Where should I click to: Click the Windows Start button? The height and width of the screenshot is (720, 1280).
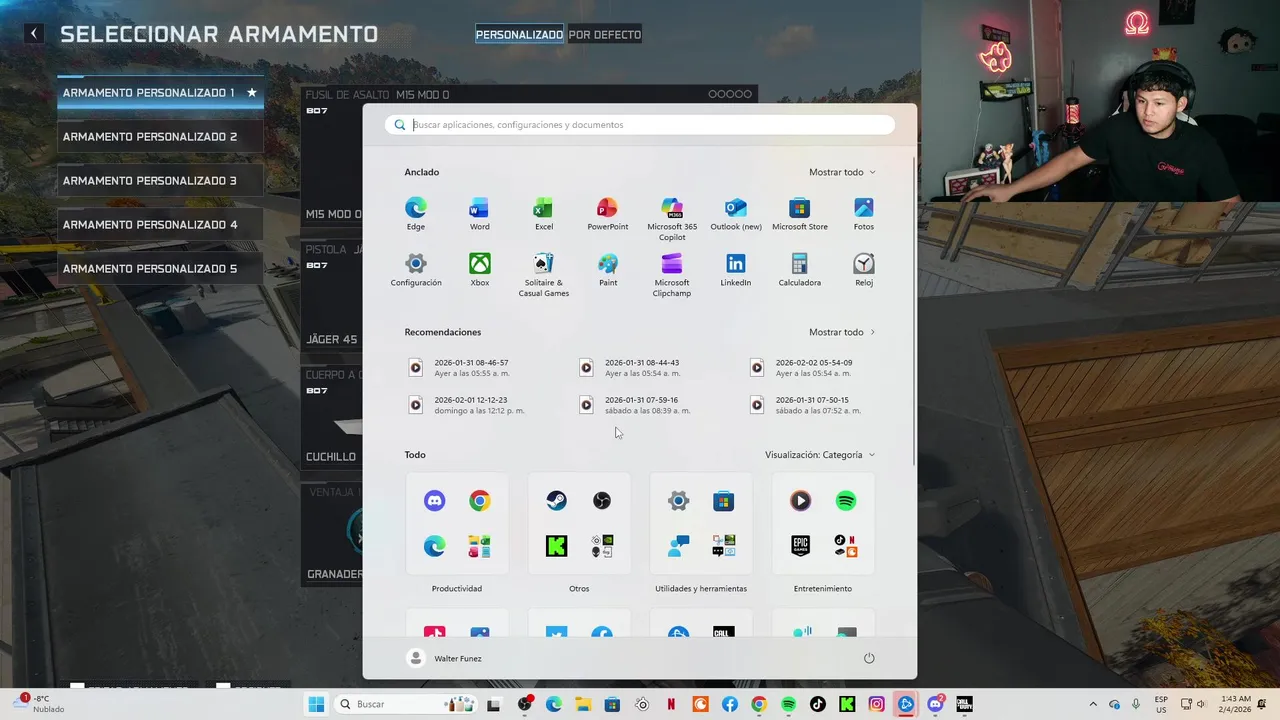click(x=316, y=704)
